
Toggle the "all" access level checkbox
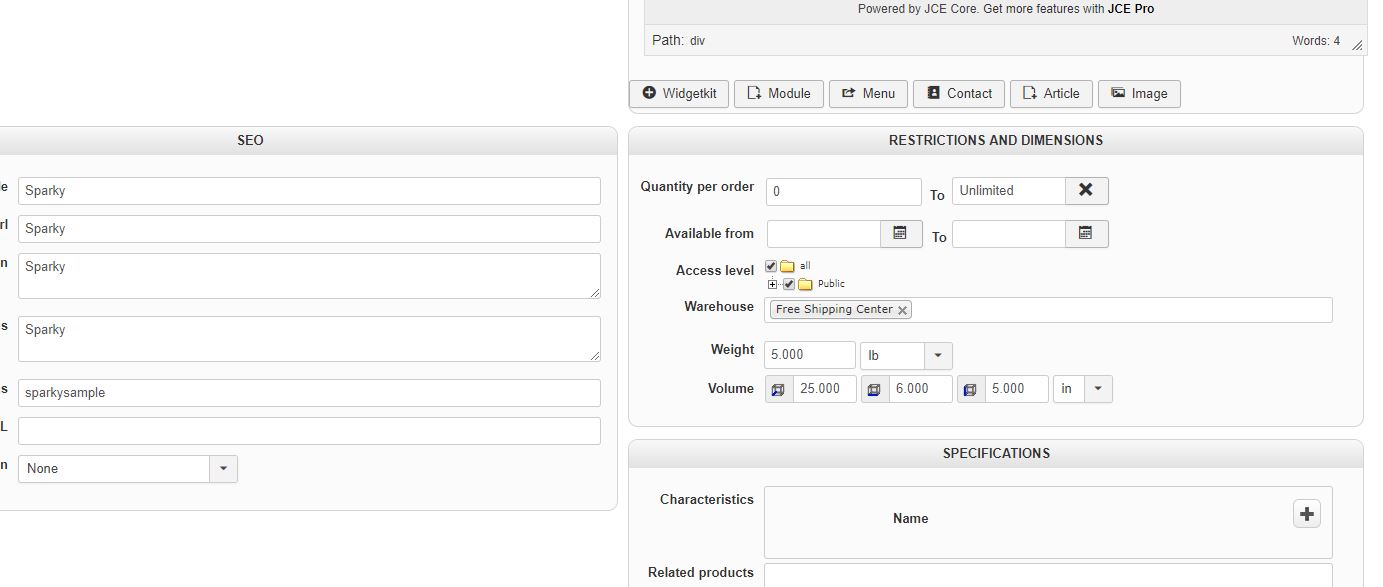pos(771,266)
